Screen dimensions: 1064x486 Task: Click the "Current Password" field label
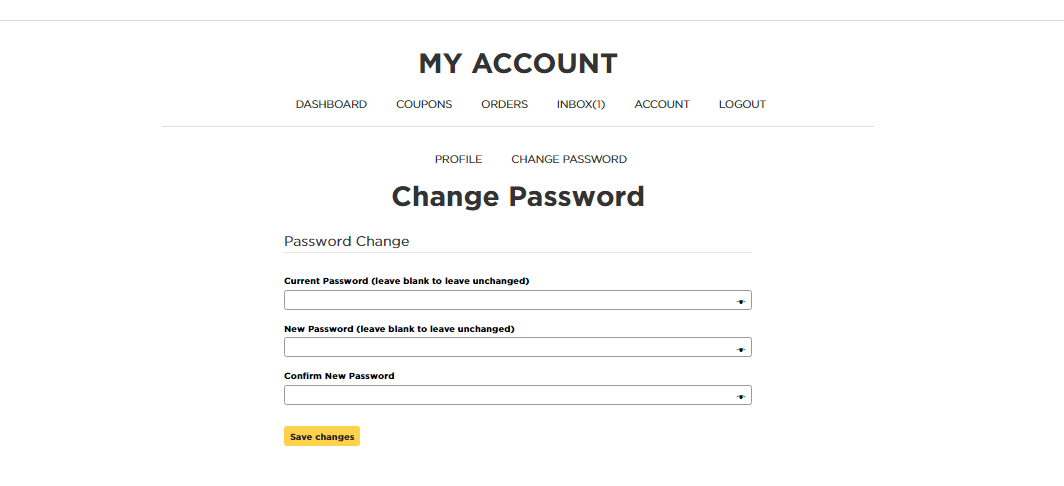pyautogui.click(x=406, y=281)
